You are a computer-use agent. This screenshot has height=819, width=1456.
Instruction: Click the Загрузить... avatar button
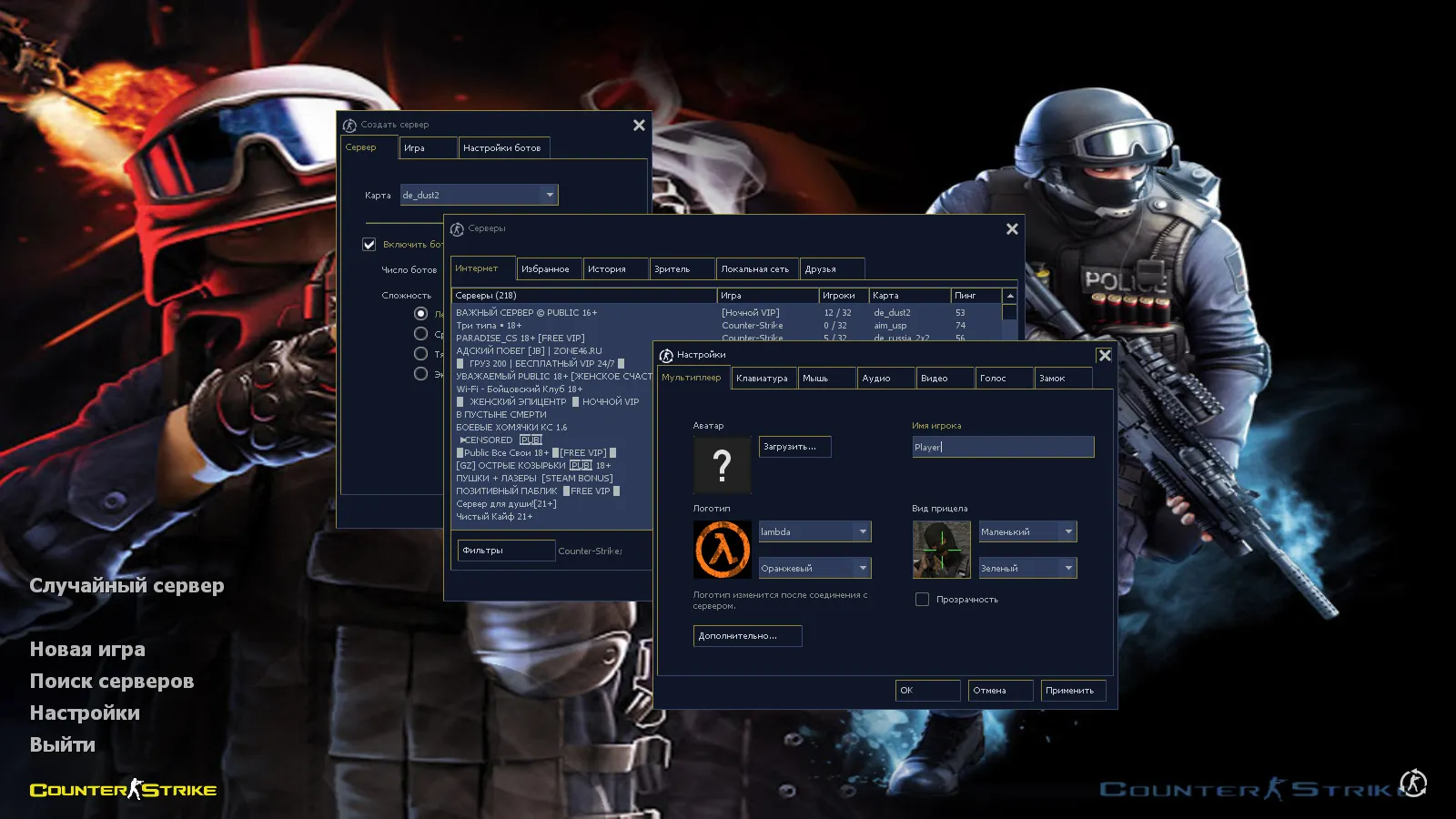[x=794, y=447]
